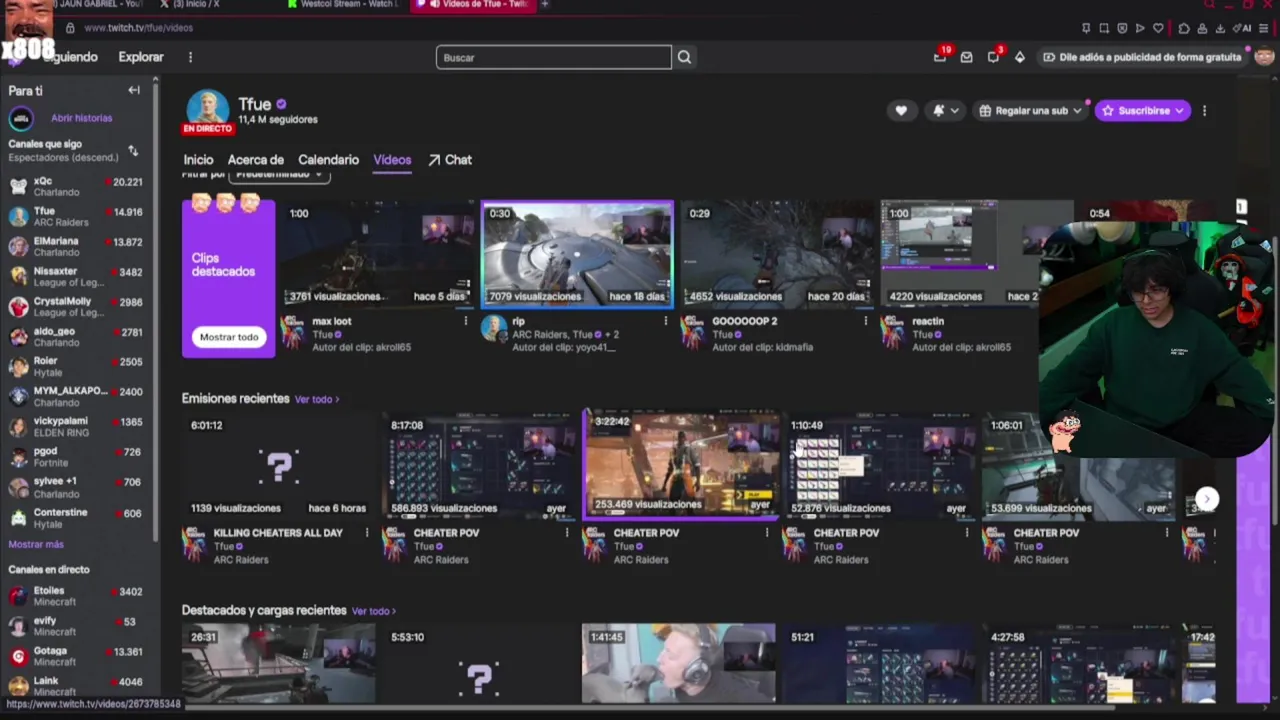
Task: Open options for max loot clip
Action: (465, 321)
